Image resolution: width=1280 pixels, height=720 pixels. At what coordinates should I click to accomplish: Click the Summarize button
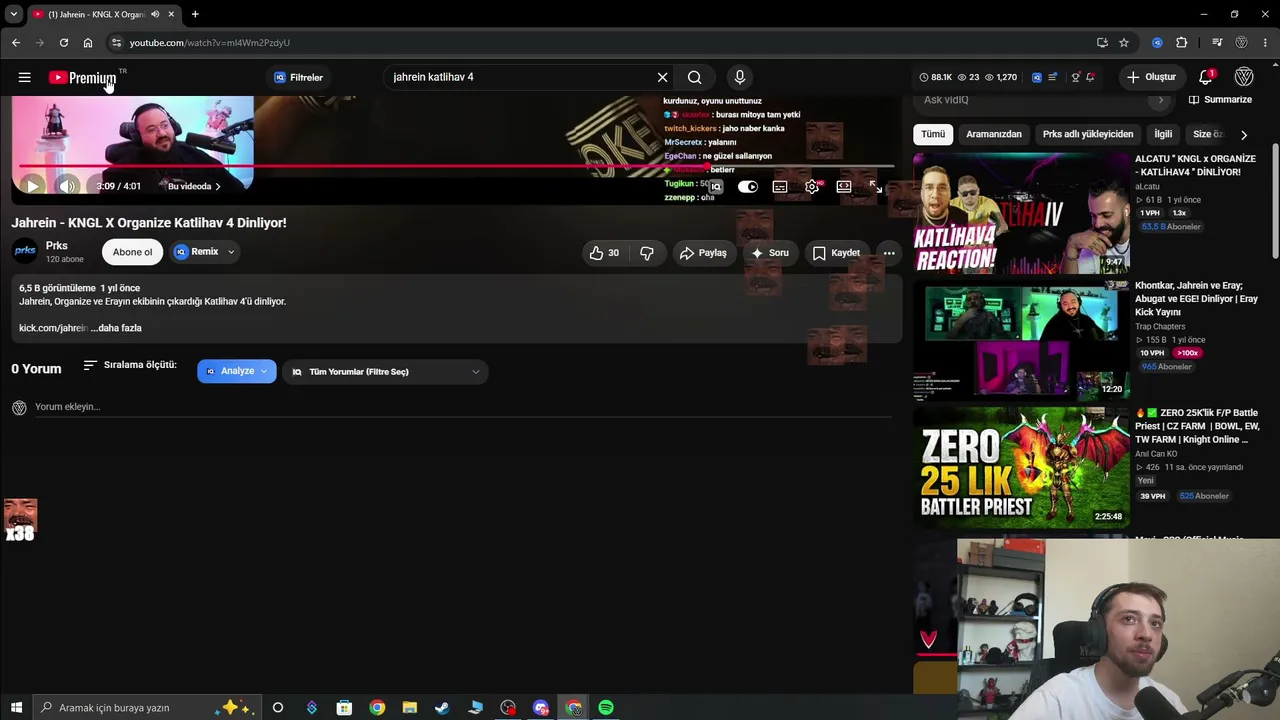pos(1220,100)
